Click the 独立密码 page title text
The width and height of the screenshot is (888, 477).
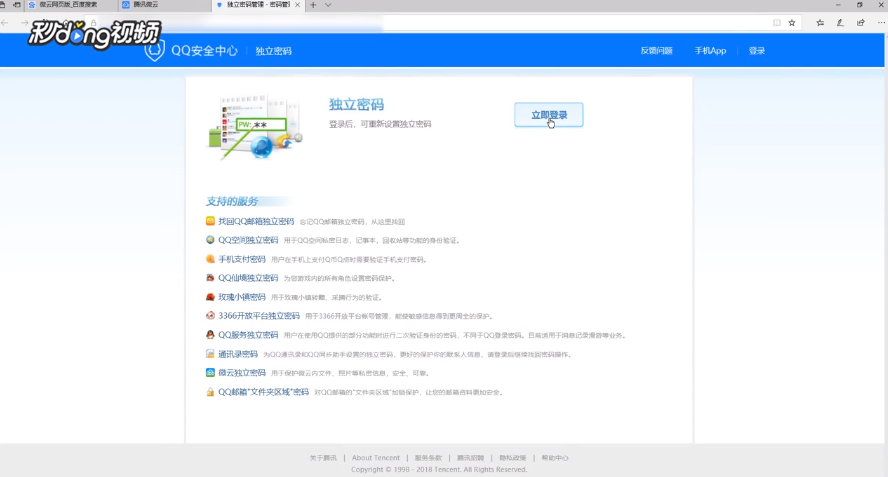tap(356, 104)
